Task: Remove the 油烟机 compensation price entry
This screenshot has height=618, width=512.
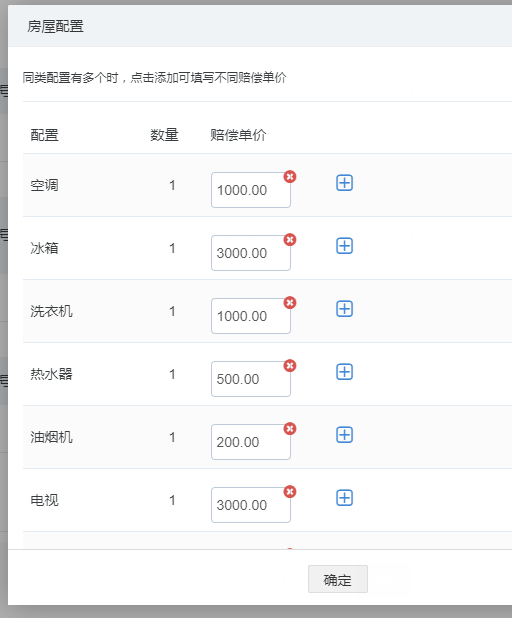Action: tap(290, 429)
